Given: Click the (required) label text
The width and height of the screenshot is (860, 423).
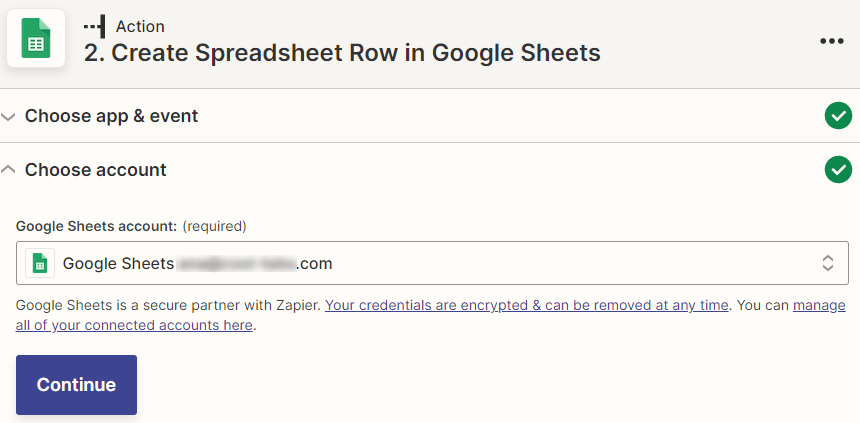Looking at the screenshot, I should (x=214, y=226).
